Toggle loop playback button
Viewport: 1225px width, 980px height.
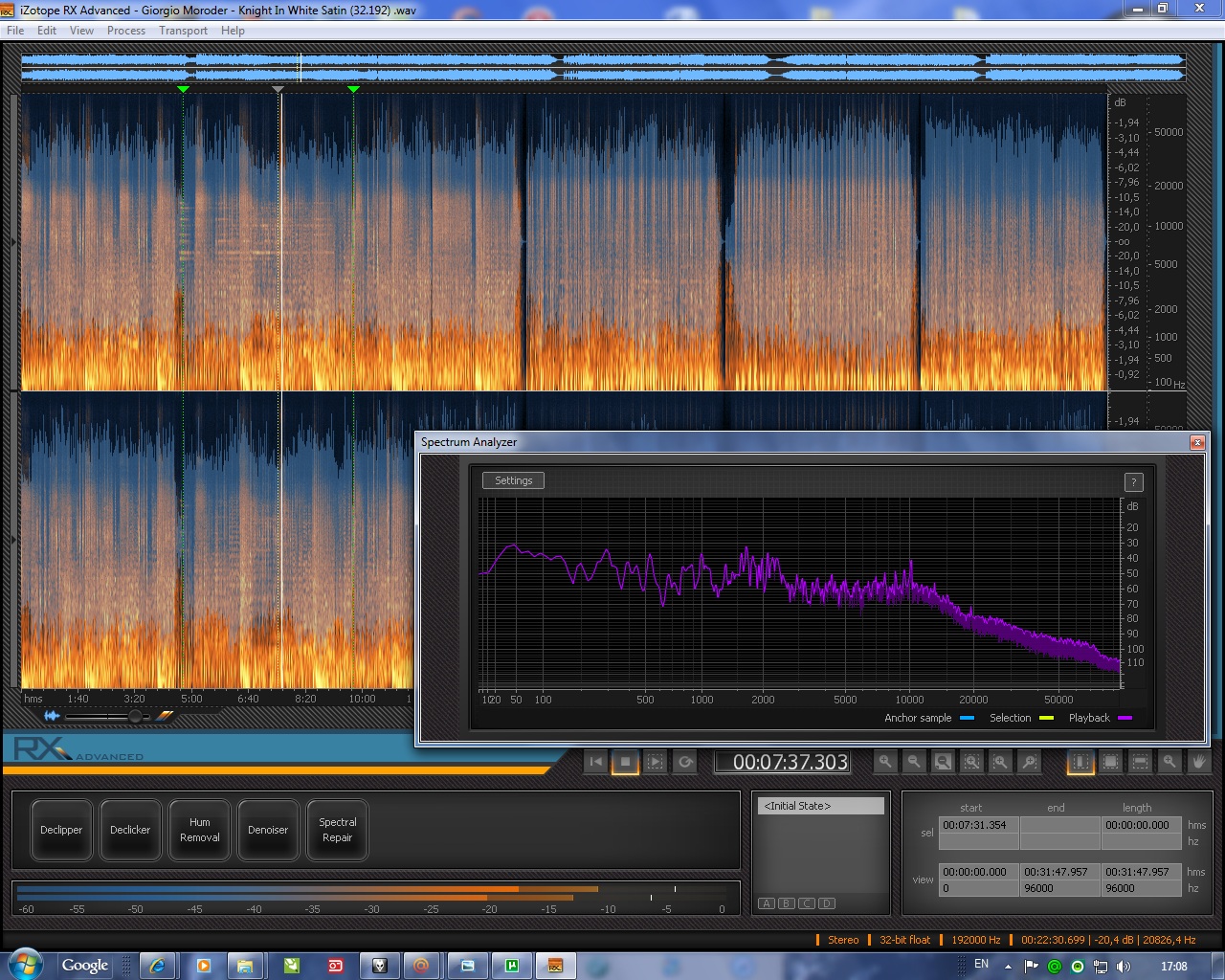(x=685, y=762)
